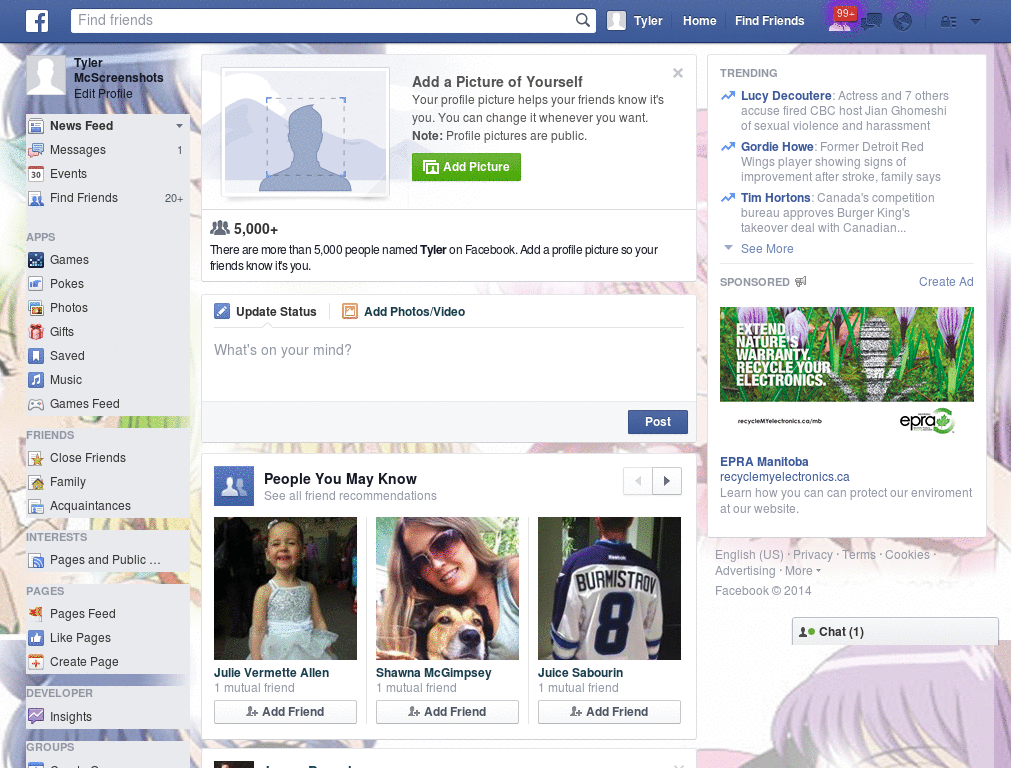Click the Messages icon in sidebar

point(36,150)
